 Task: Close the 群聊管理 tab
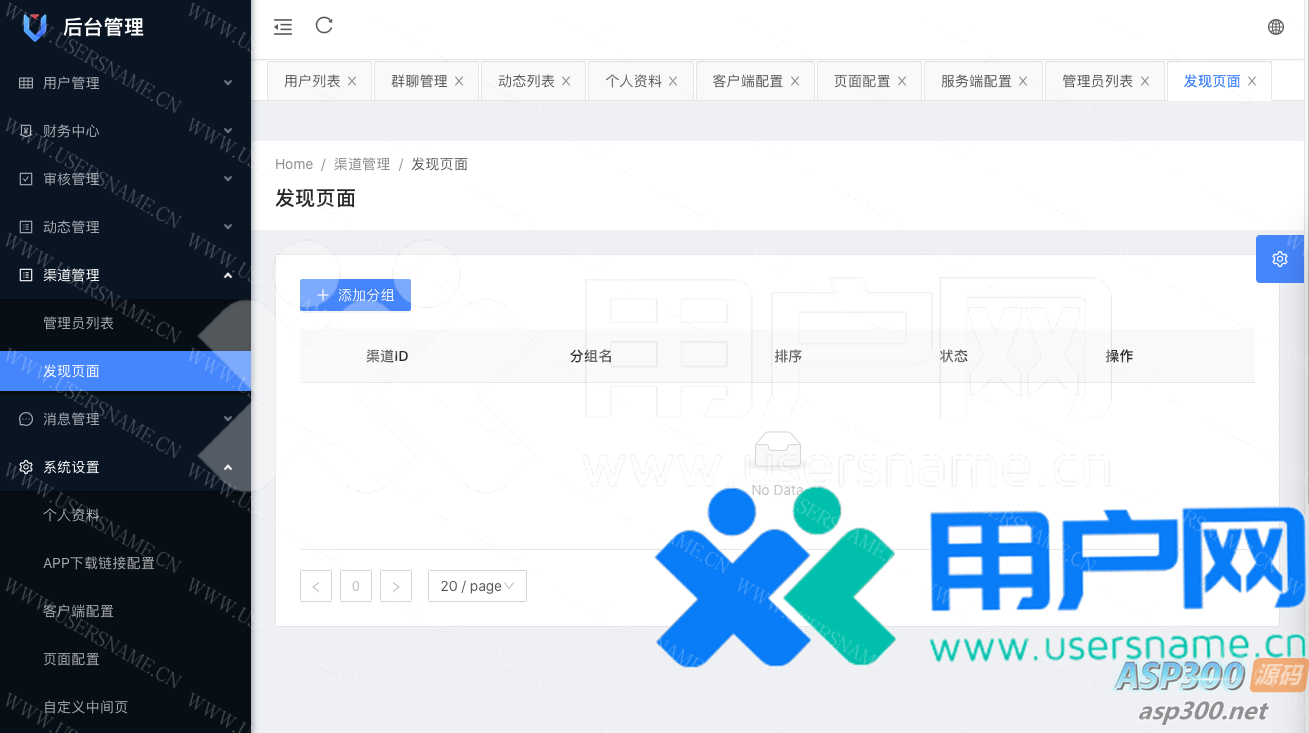[459, 81]
